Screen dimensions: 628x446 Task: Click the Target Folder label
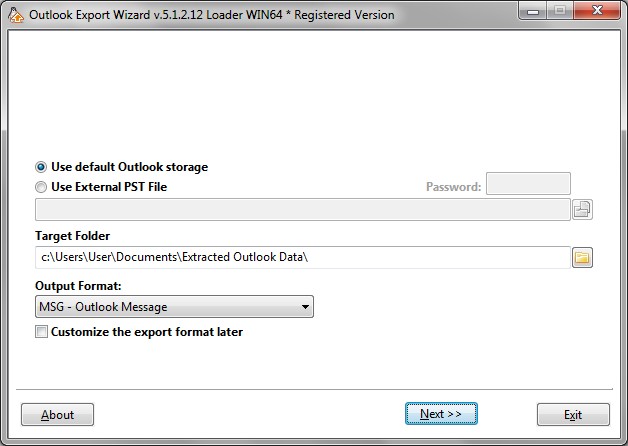click(x=72, y=236)
